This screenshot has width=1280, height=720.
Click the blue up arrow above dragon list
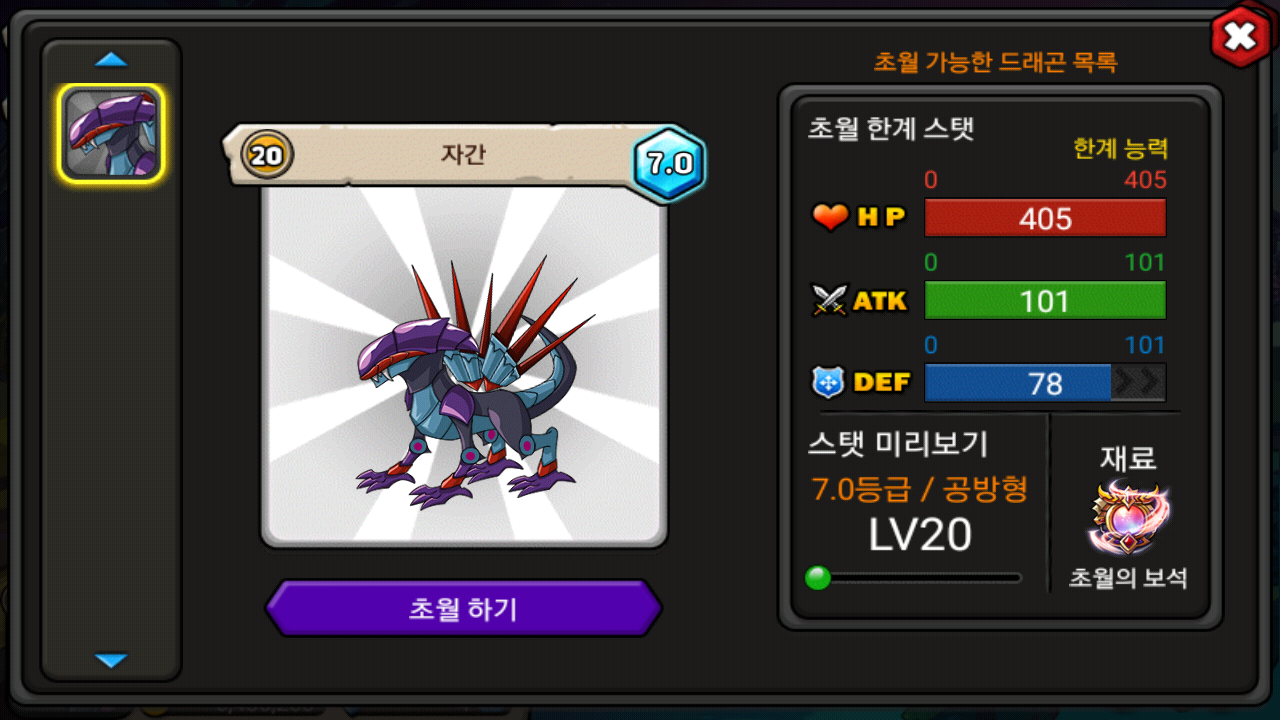coord(111,60)
